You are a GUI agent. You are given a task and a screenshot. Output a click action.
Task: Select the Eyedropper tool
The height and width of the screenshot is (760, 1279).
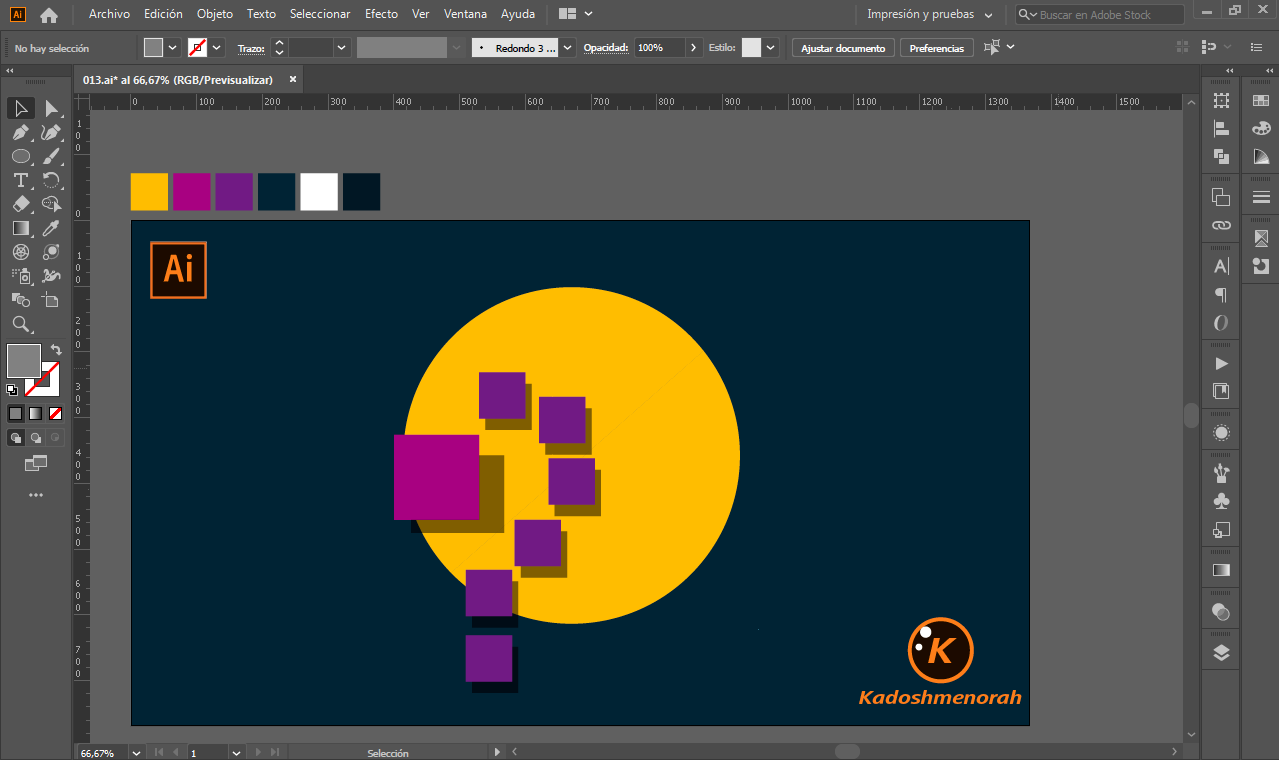pos(51,228)
